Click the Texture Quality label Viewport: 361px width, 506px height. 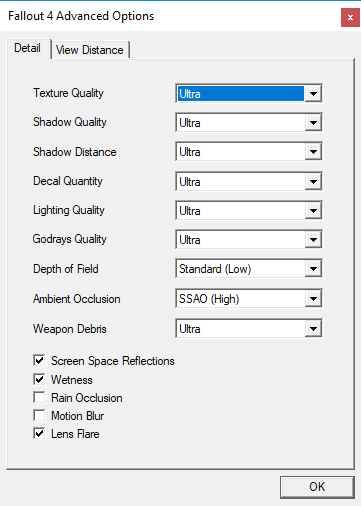click(x=68, y=93)
